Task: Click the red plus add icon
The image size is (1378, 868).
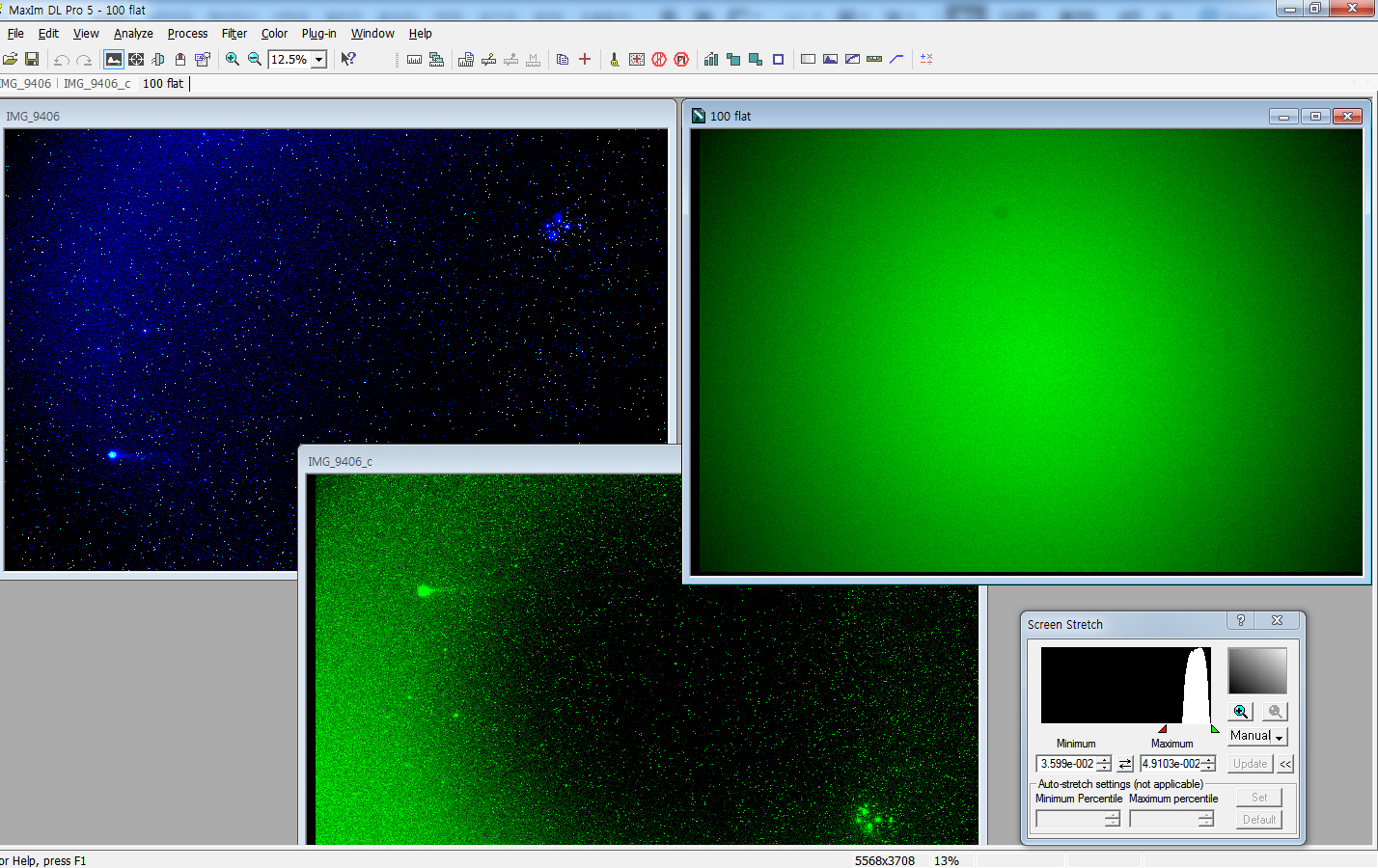Action: pyautogui.click(x=585, y=59)
